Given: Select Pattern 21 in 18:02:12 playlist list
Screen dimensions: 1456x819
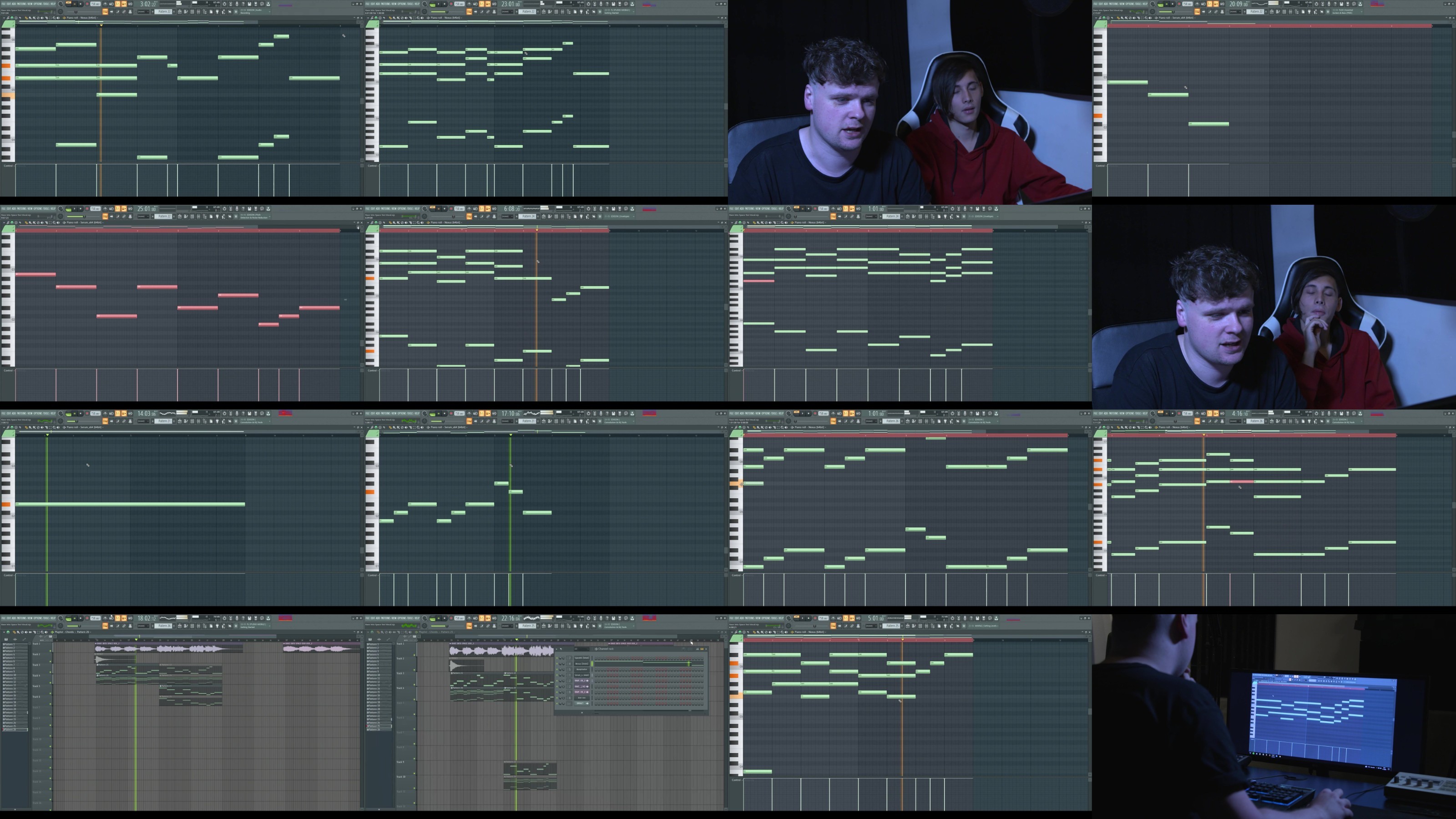Looking at the screenshot, I should point(15,713).
